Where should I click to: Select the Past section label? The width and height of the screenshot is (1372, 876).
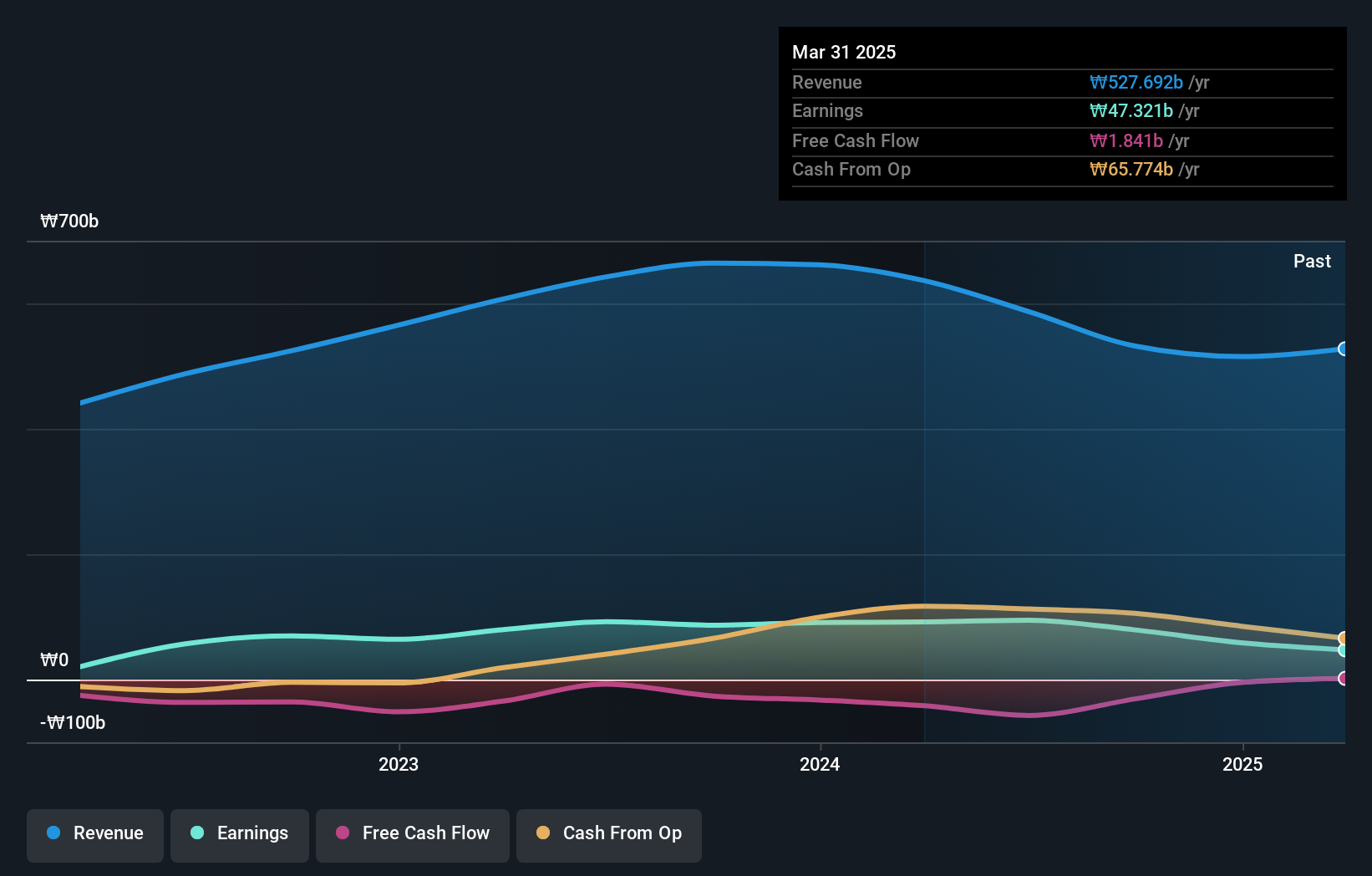(1312, 261)
